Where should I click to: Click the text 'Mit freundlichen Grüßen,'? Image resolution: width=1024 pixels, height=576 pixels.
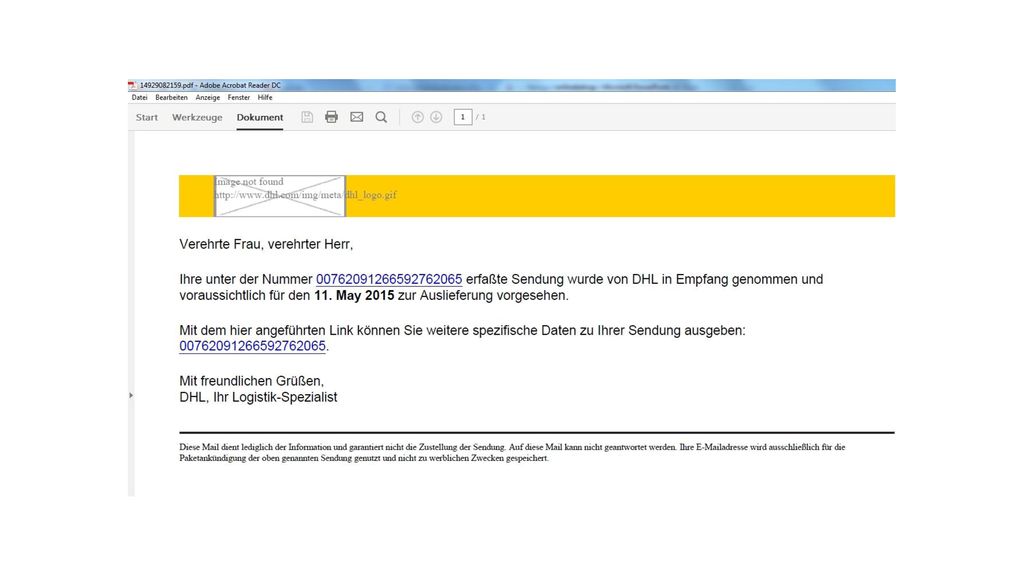(x=251, y=381)
